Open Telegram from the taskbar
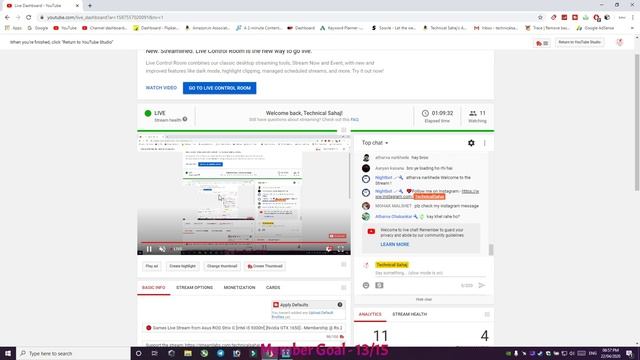This screenshot has width=640, height=360. coord(220,353)
